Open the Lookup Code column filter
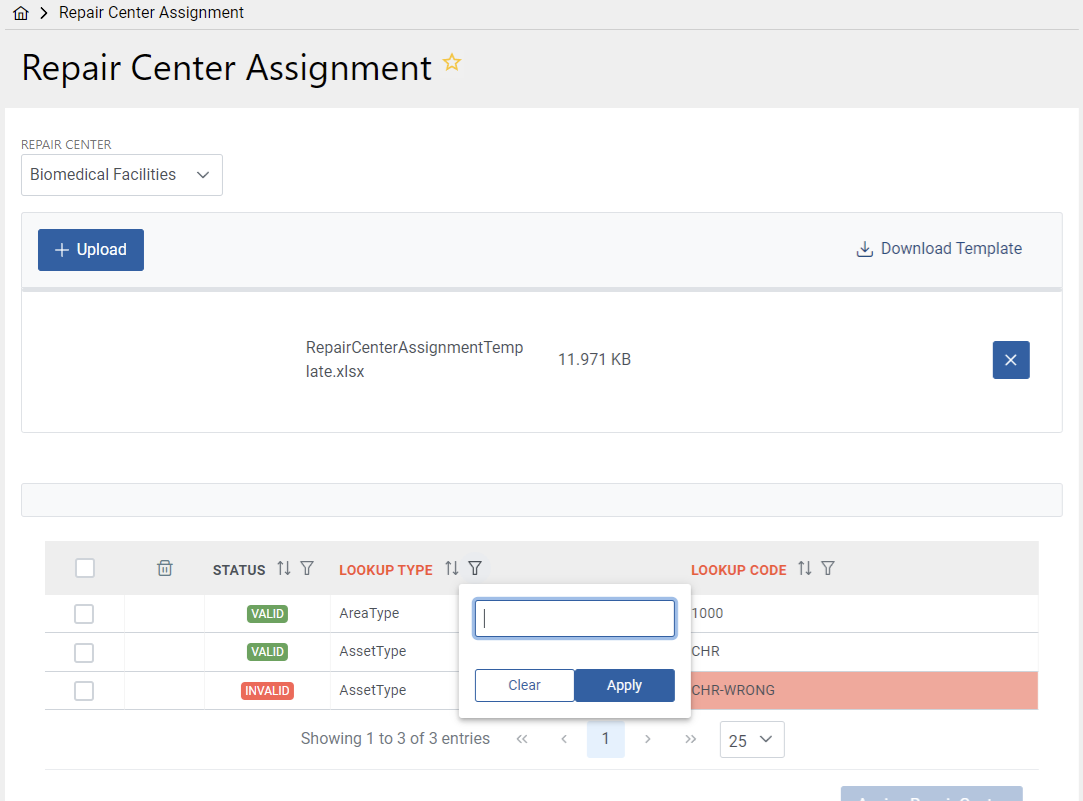The width and height of the screenshot is (1083, 801). 828,568
